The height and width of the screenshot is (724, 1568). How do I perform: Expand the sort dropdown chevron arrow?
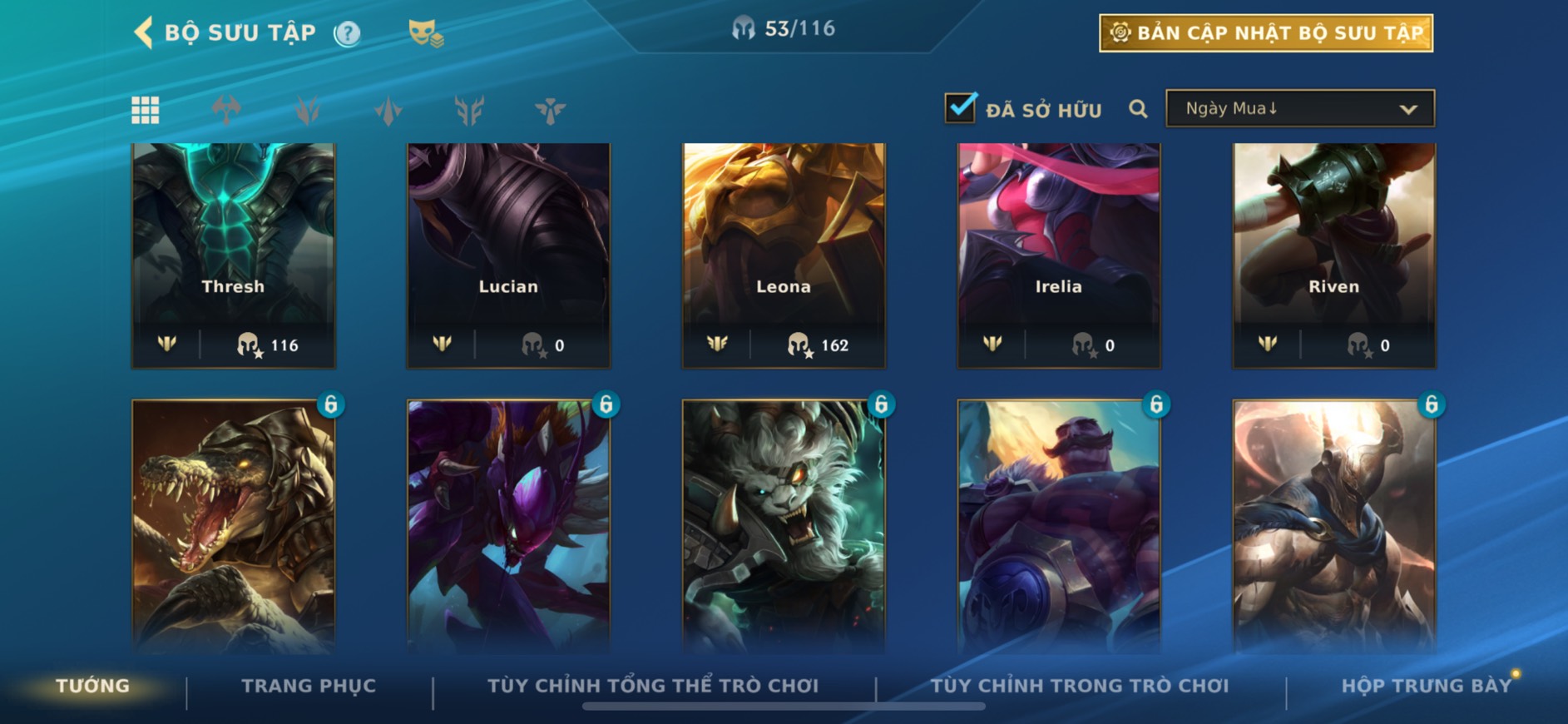(1408, 109)
